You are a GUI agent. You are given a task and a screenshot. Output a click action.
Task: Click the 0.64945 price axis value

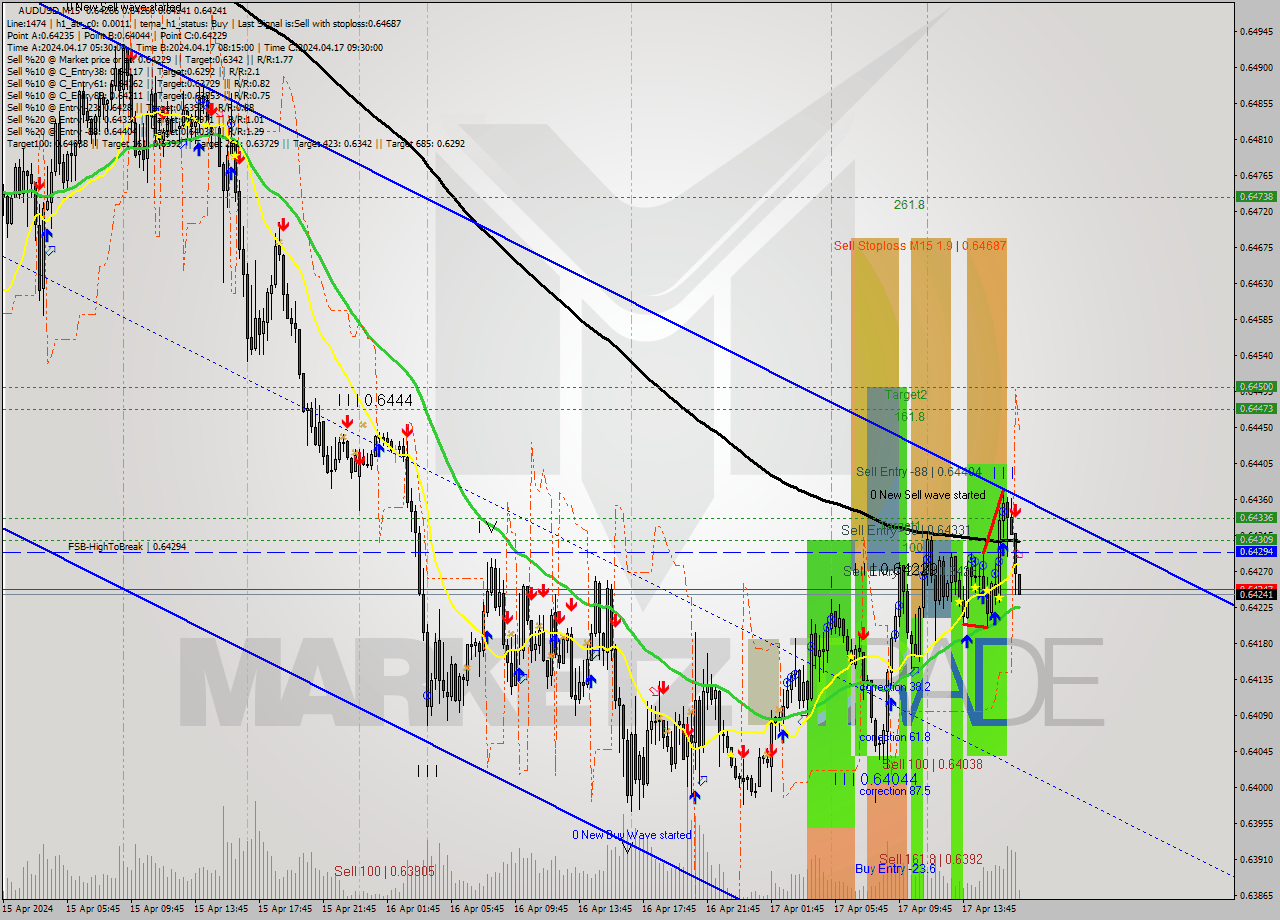(x=1256, y=31)
